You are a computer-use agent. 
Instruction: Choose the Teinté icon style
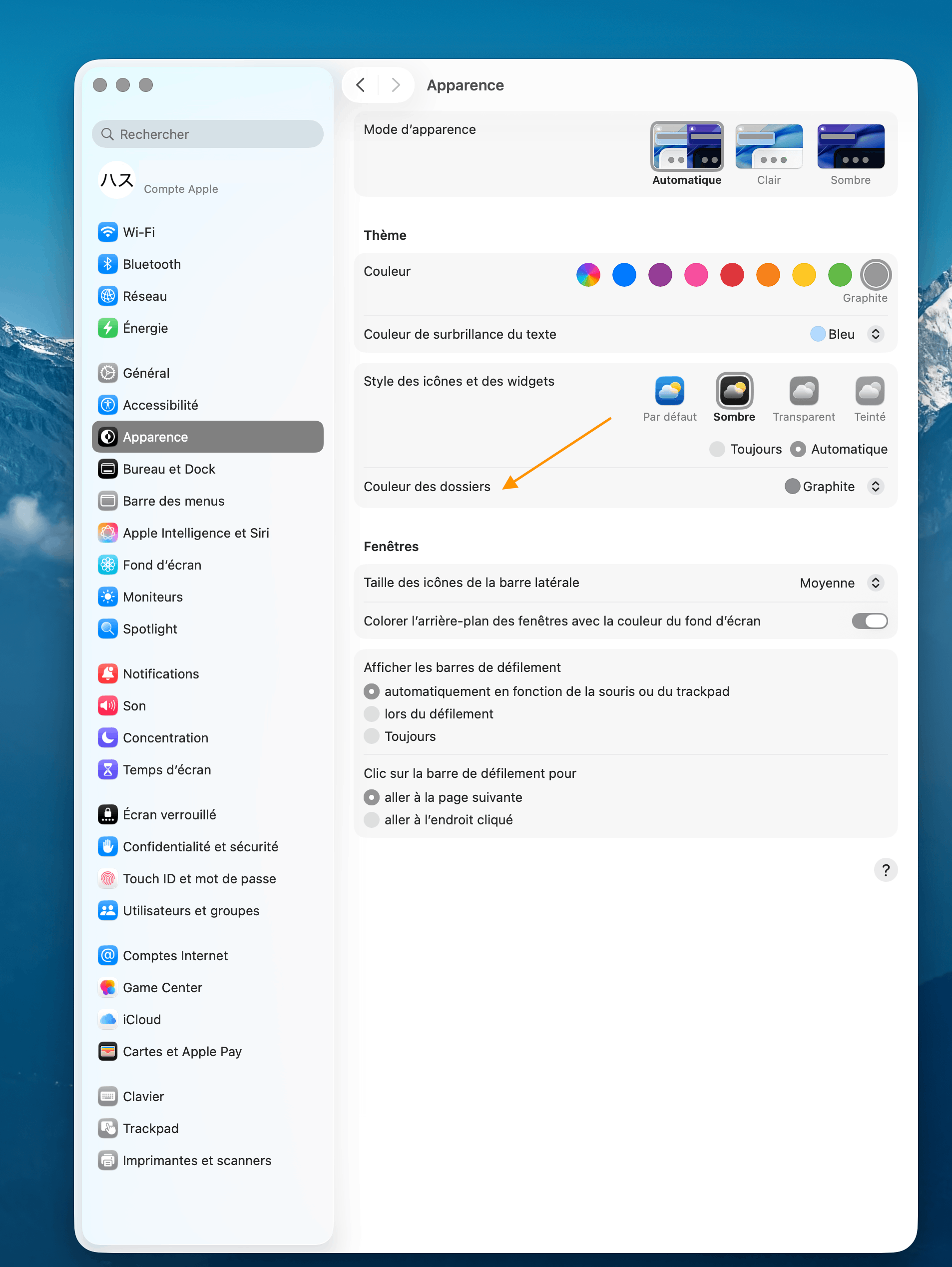coord(869,391)
